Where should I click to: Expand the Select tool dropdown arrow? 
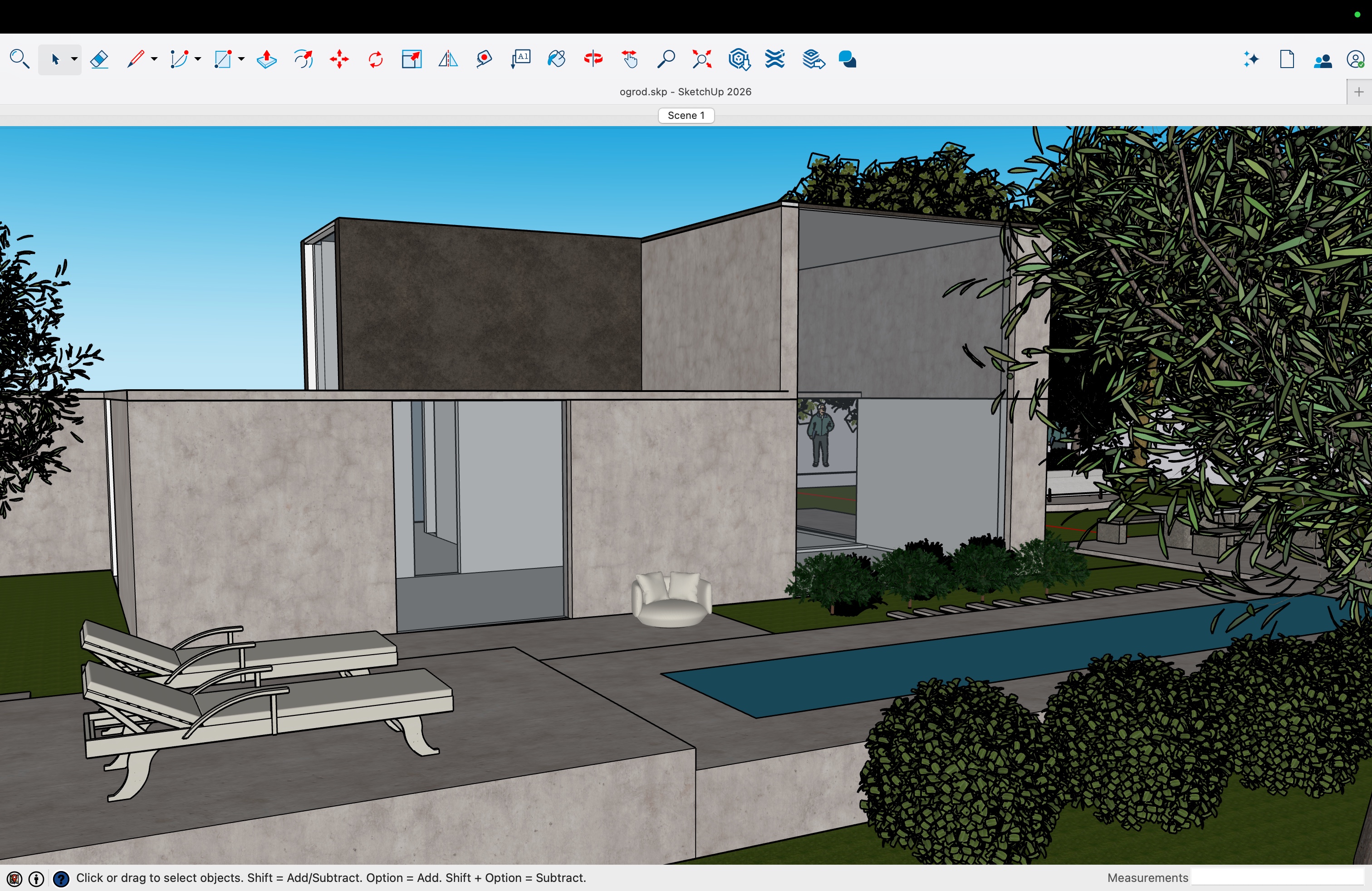74,59
